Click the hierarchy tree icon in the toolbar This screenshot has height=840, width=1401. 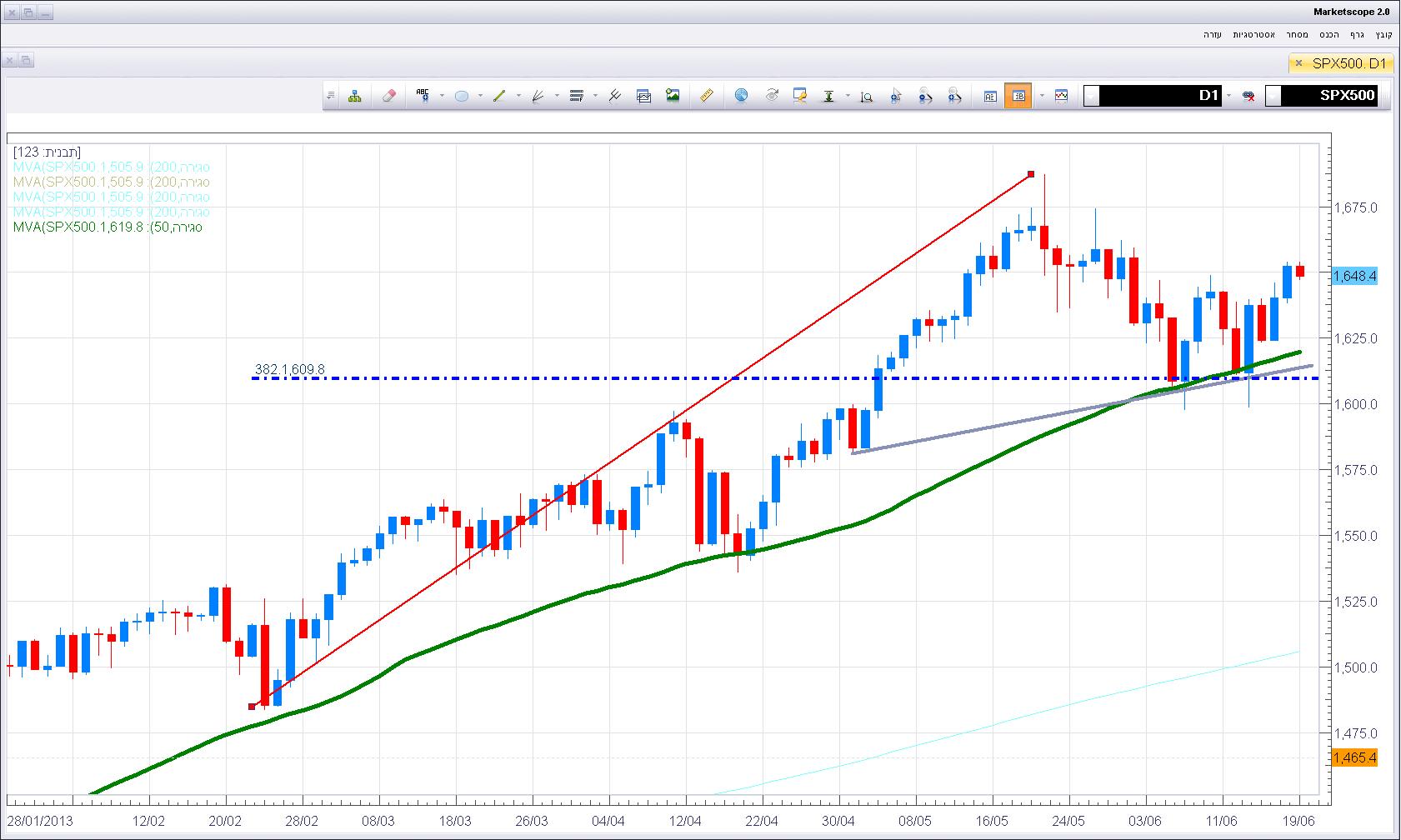[355, 96]
